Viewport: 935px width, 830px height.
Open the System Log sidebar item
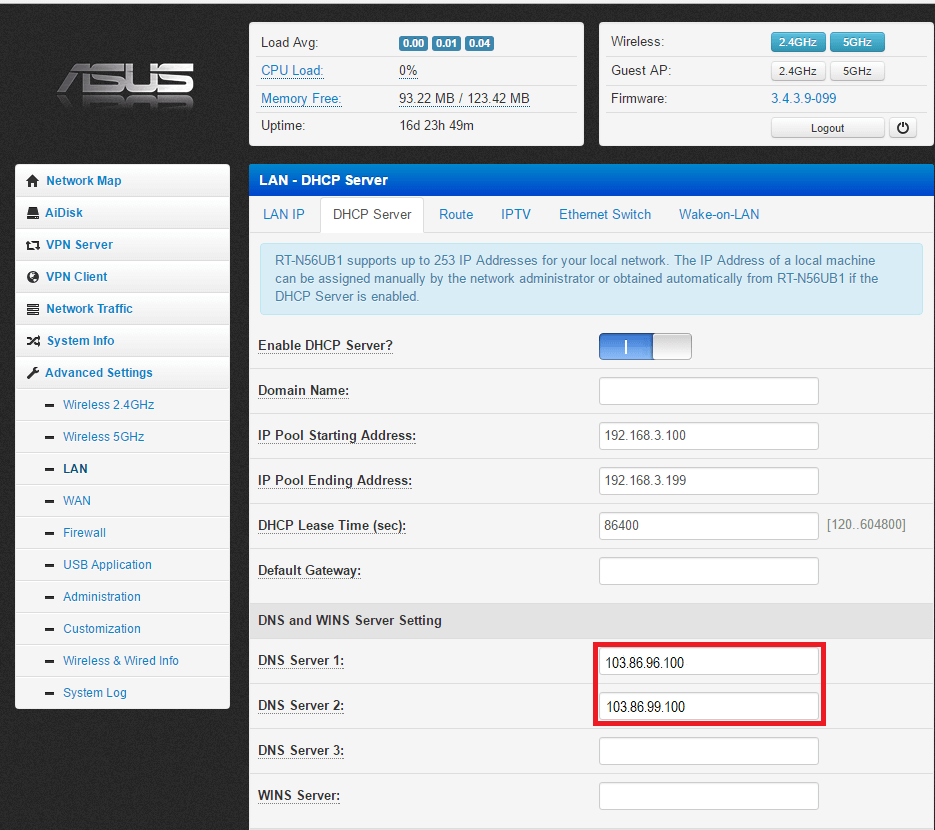(x=94, y=693)
